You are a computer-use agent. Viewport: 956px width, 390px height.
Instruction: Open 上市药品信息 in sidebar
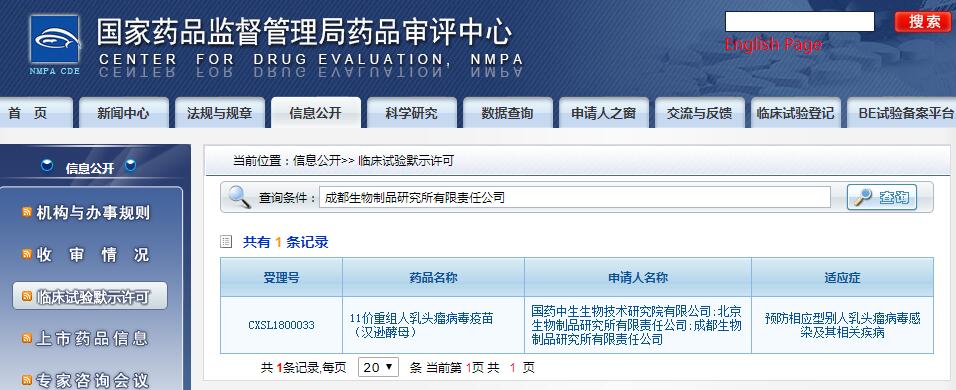[93, 338]
